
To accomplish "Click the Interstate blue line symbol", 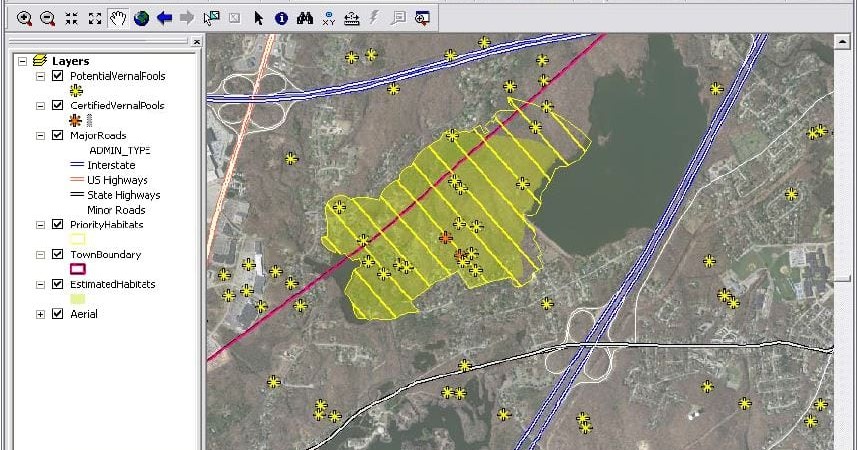I will click(x=77, y=165).
